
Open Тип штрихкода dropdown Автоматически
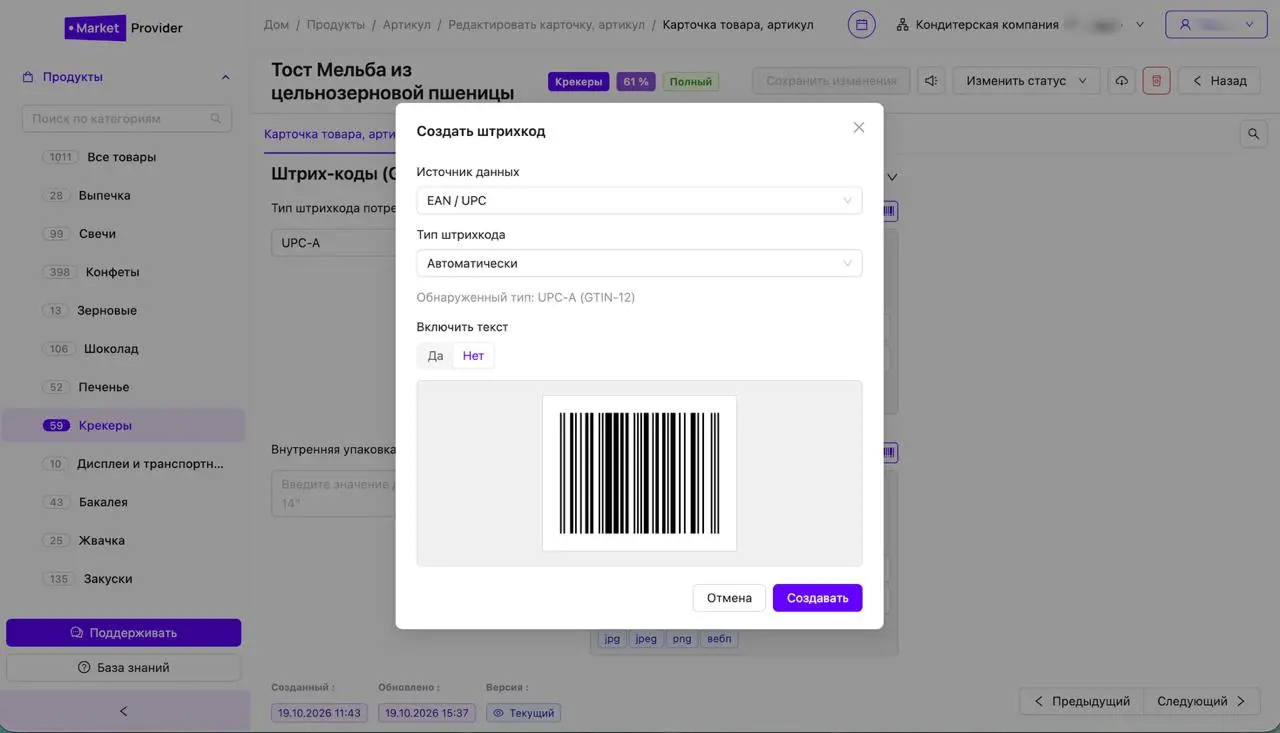pos(639,263)
